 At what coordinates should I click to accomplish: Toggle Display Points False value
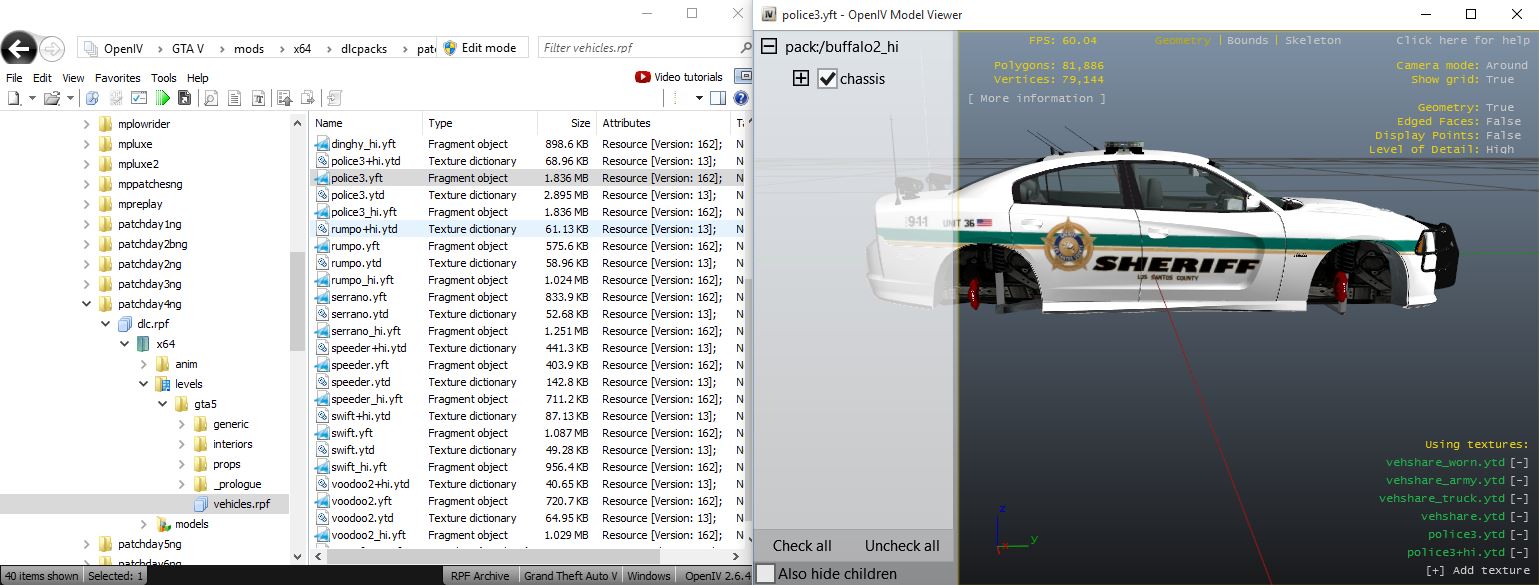1503,135
